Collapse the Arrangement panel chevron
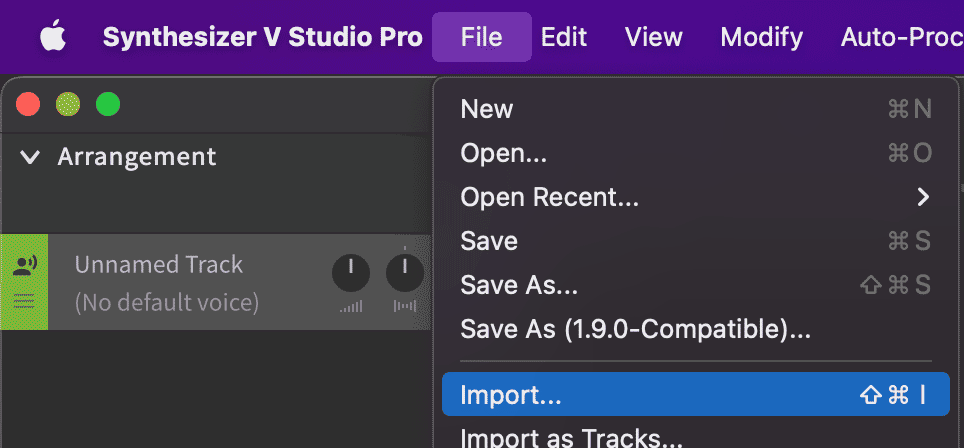The height and width of the screenshot is (448, 964). [x=30, y=157]
